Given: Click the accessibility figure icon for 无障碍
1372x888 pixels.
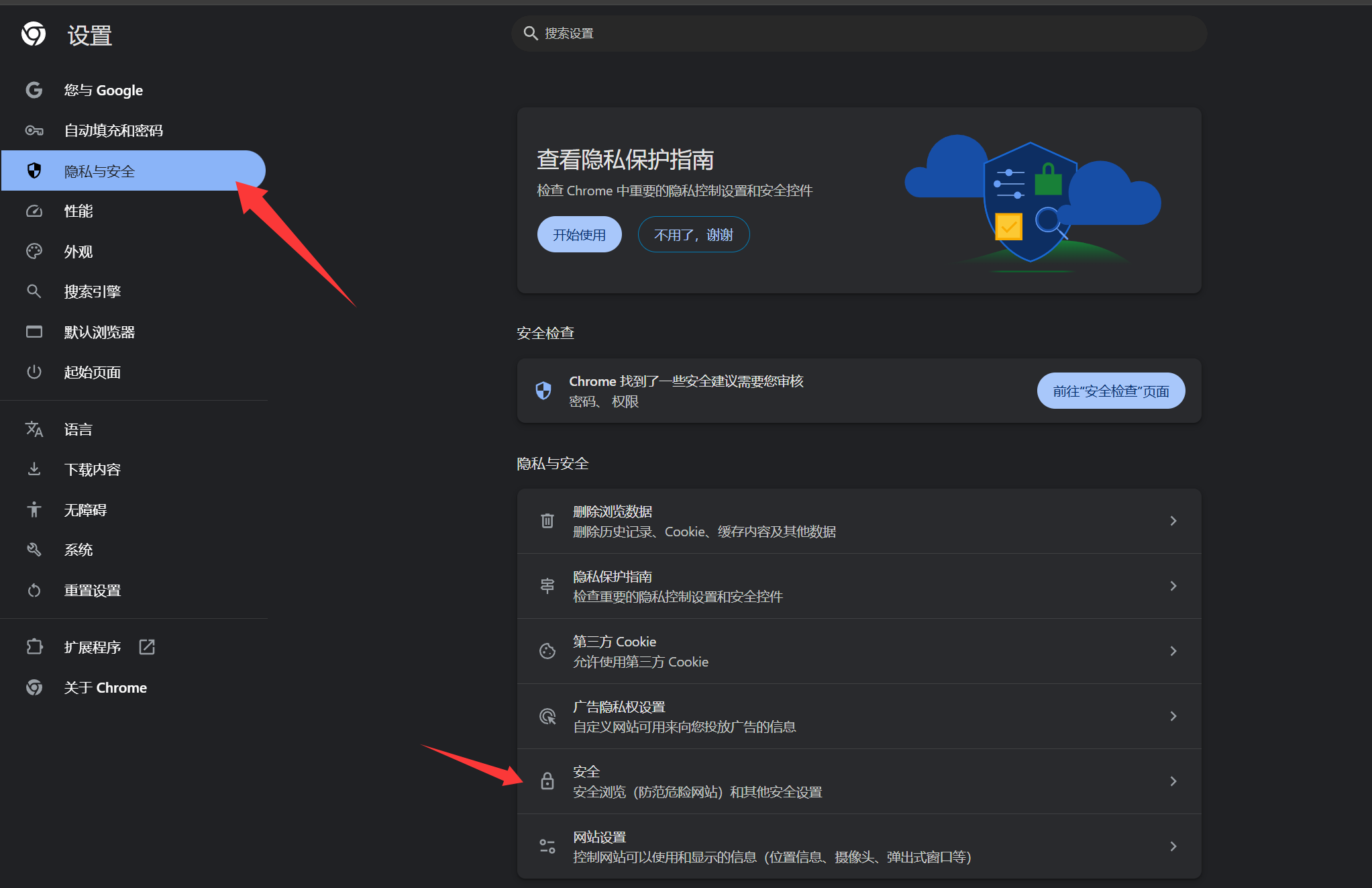Looking at the screenshot, I should click(34, 509).
